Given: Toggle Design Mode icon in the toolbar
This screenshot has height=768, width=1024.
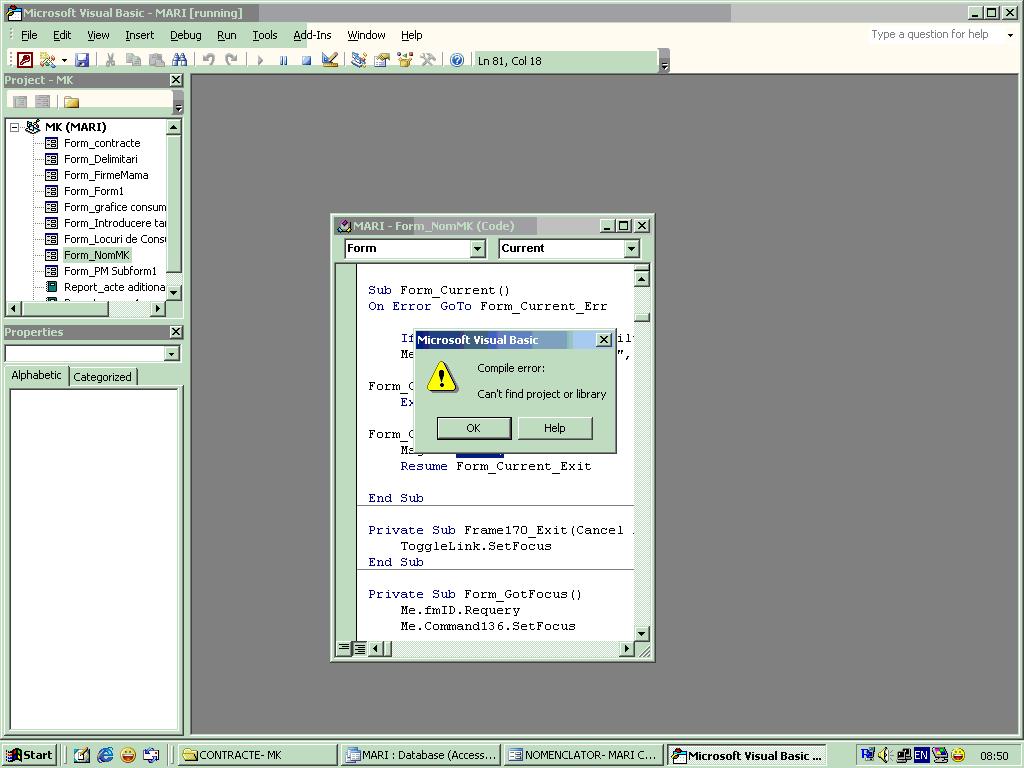Looking at the screenshot, I should pos(330,60).
